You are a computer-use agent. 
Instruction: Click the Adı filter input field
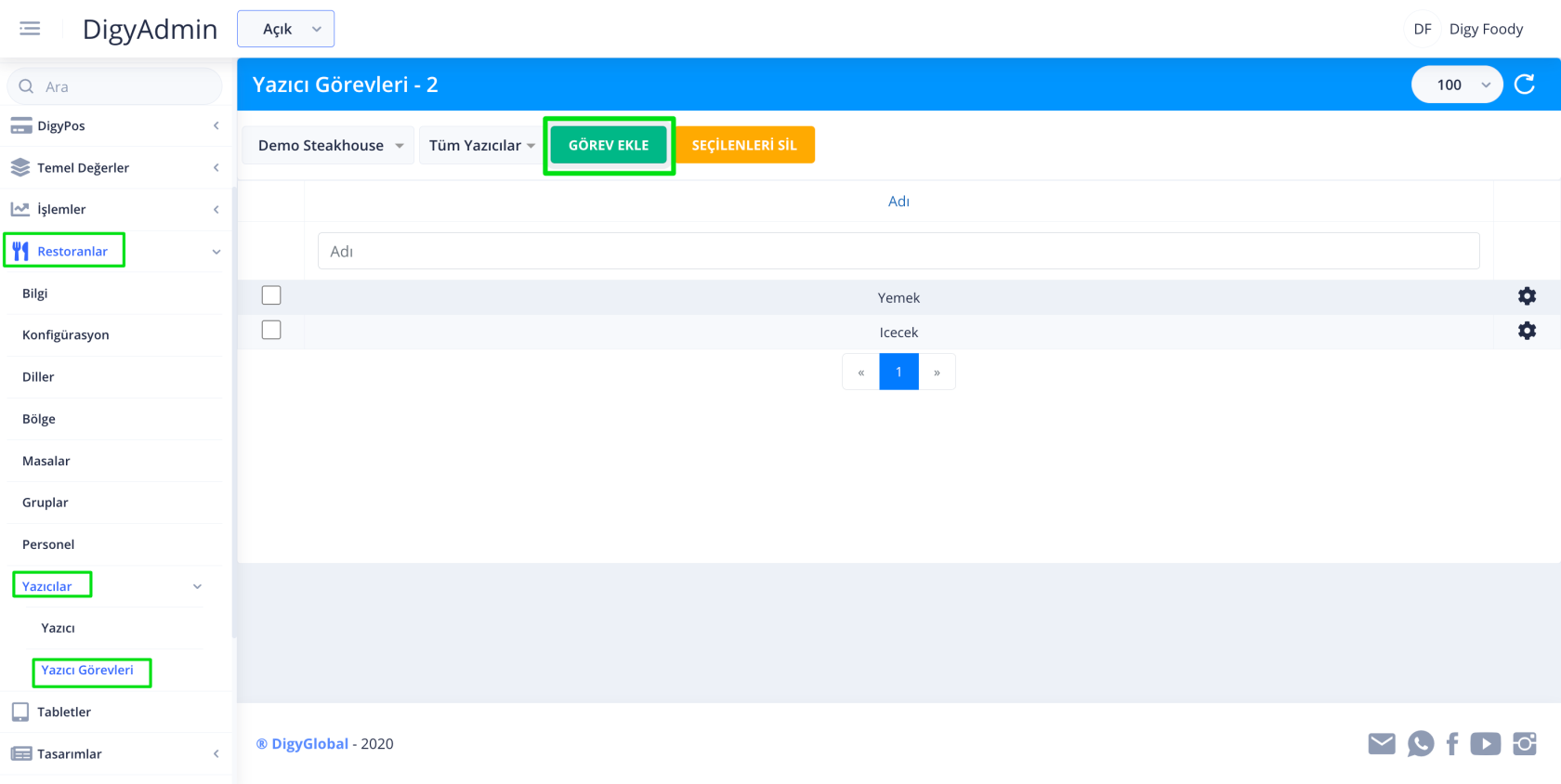898,251
